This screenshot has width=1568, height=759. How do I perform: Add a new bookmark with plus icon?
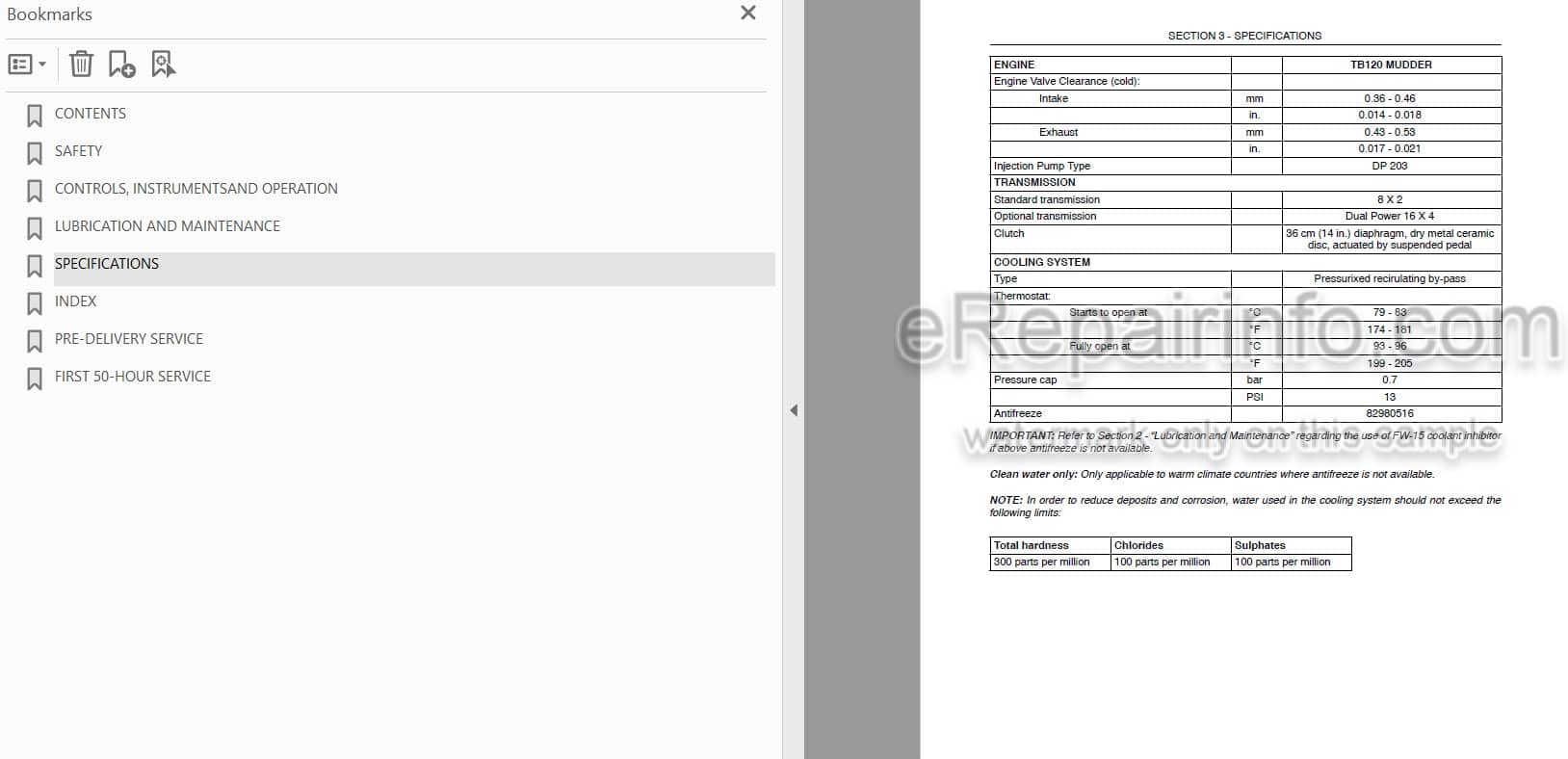point(121,65)
